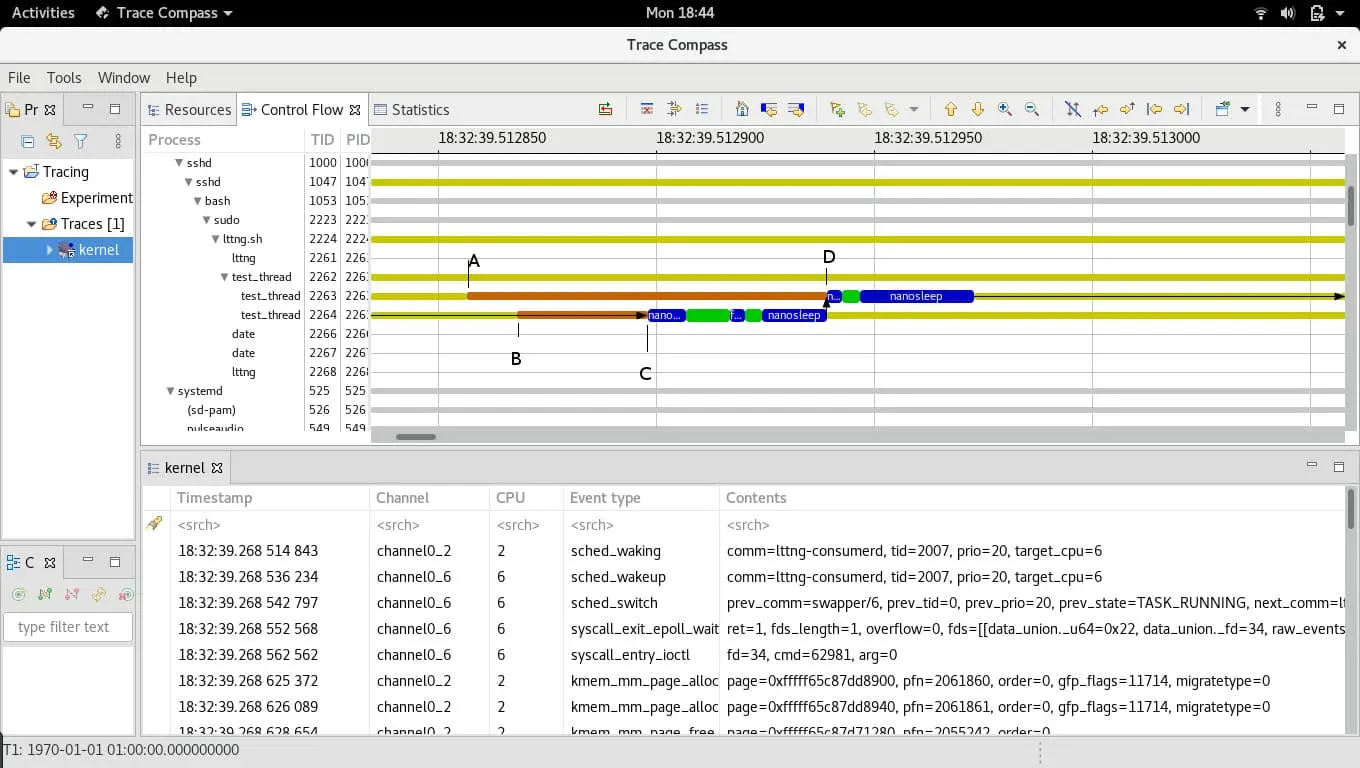
Task: Collapse the sudo process row
Action: [x=207, y=220]
